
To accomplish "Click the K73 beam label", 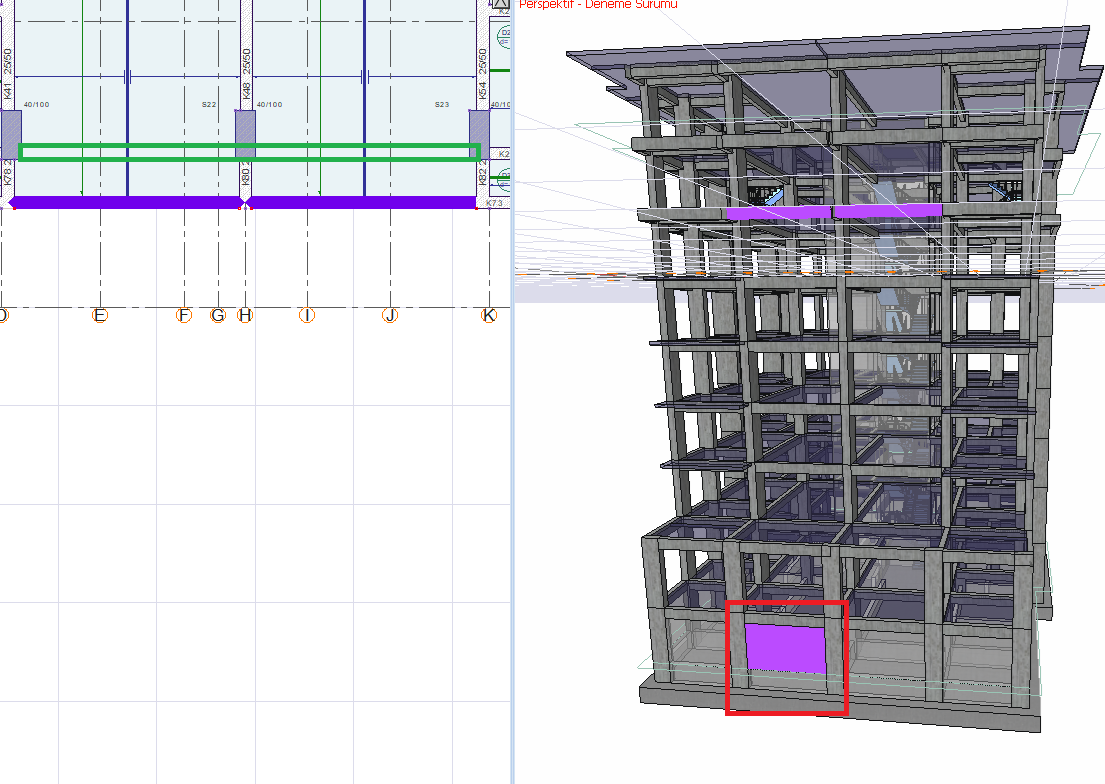I will (x=495, y=203).
